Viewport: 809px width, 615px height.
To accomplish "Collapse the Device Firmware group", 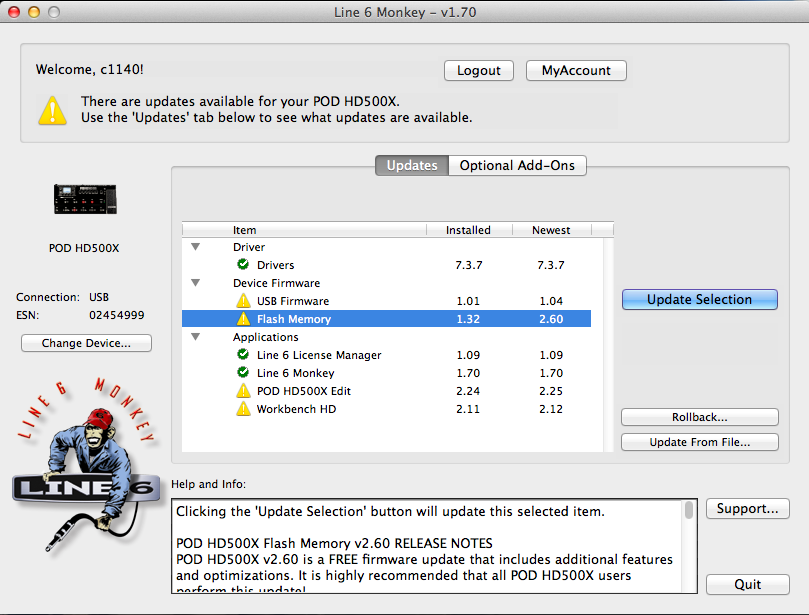I will [196, 283].
